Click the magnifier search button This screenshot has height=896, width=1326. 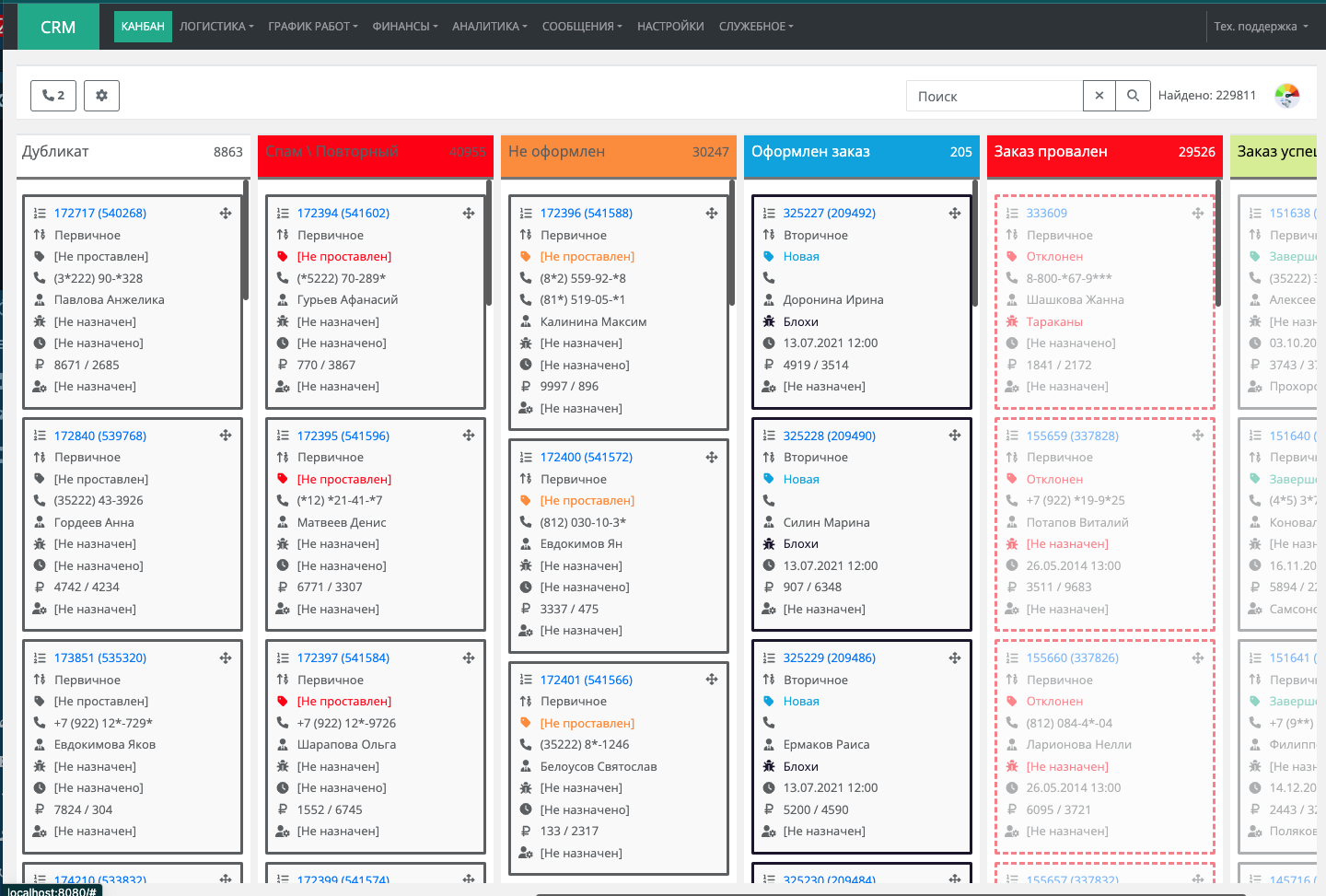[x=1133, y=96]
